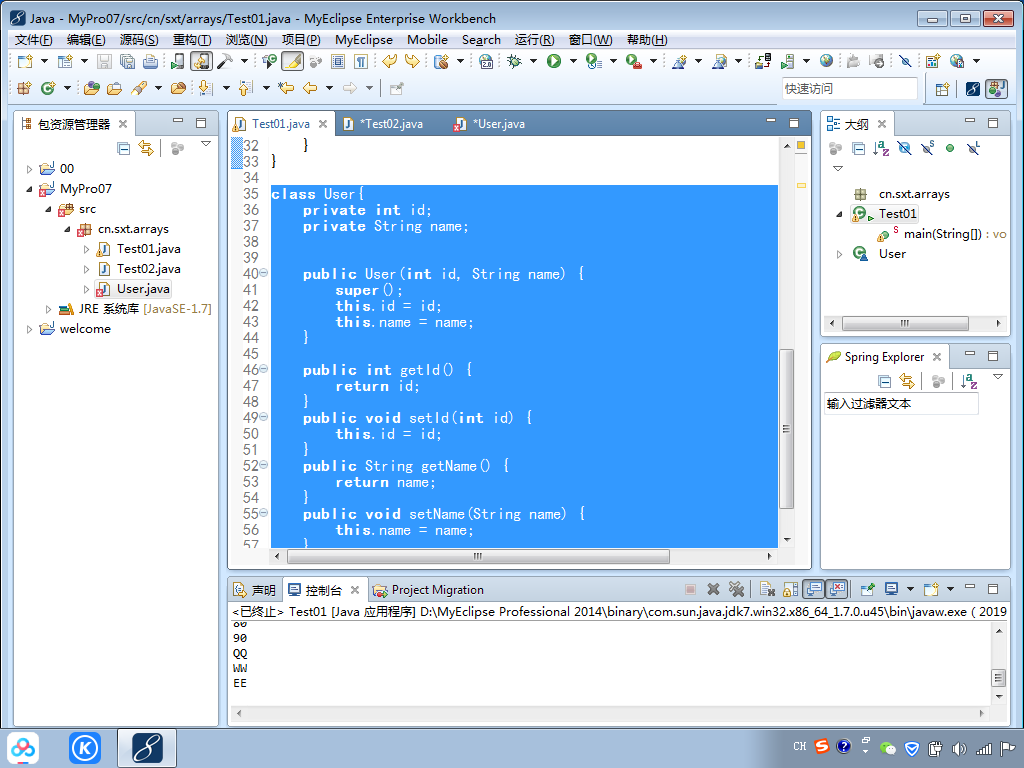Click the Next Annotation down-arrow icon

[x=205, y=88]
